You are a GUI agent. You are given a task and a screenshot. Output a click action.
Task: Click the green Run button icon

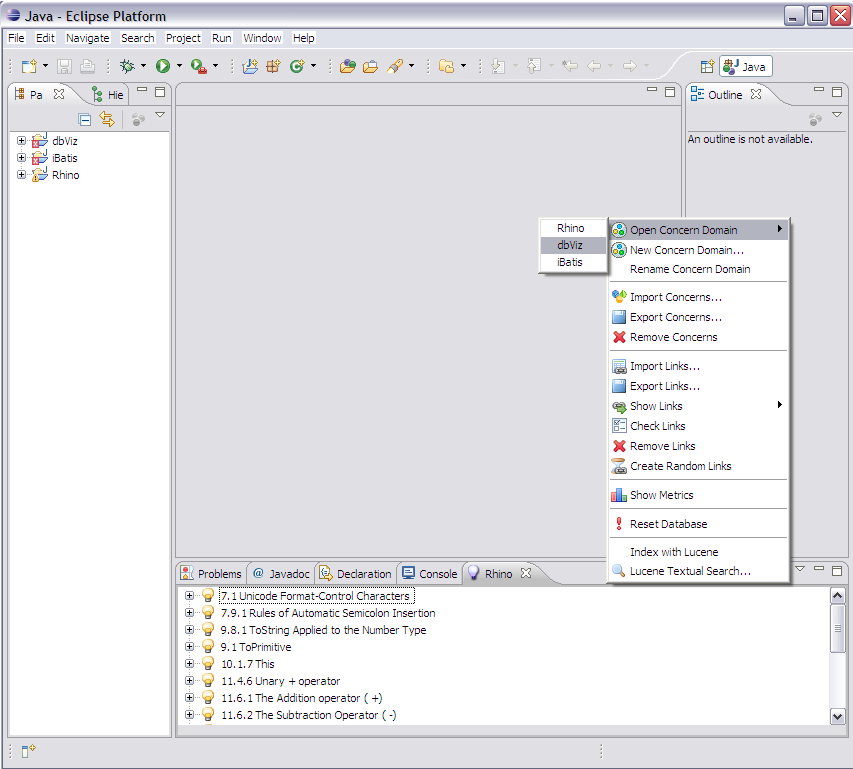(x=163, y=66)
